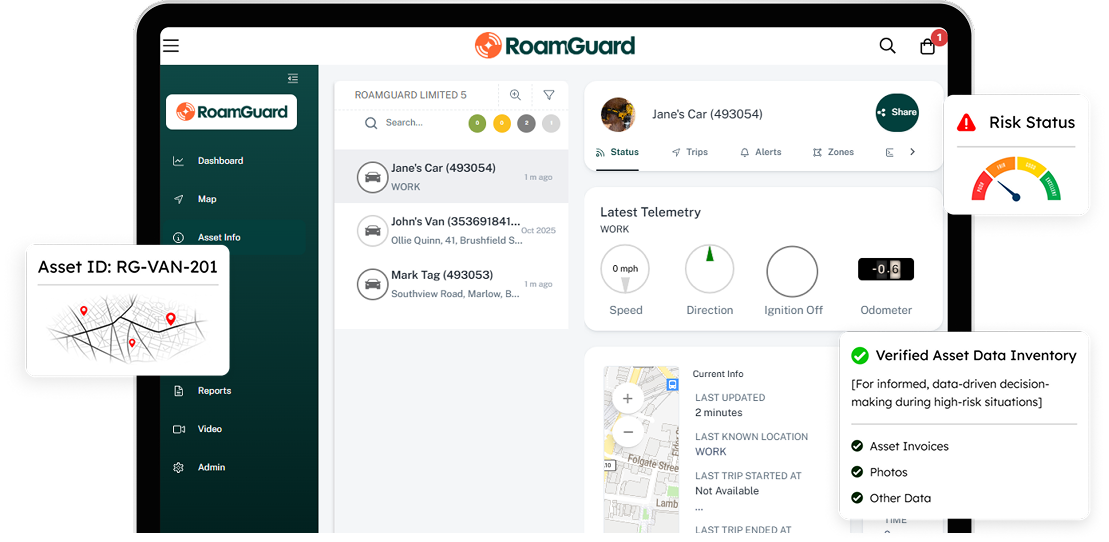Click the Asset Invoices checkmark
The image size is (1109, 542).
click(857, 446)
